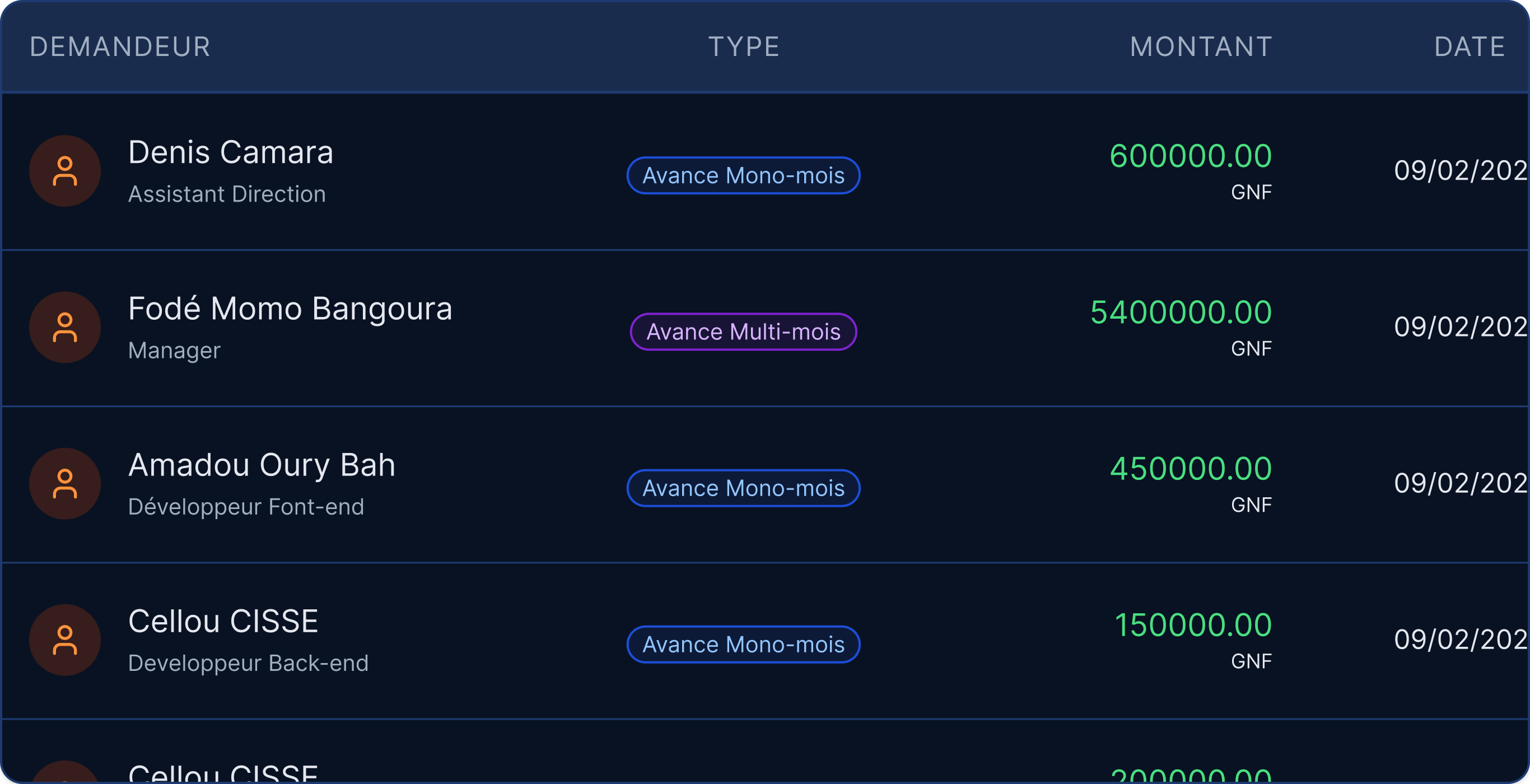Image resolution: width=1530 pixels, height=784 pixels.
Task: Sort by the DATE column header
Action: [1470, 47]
